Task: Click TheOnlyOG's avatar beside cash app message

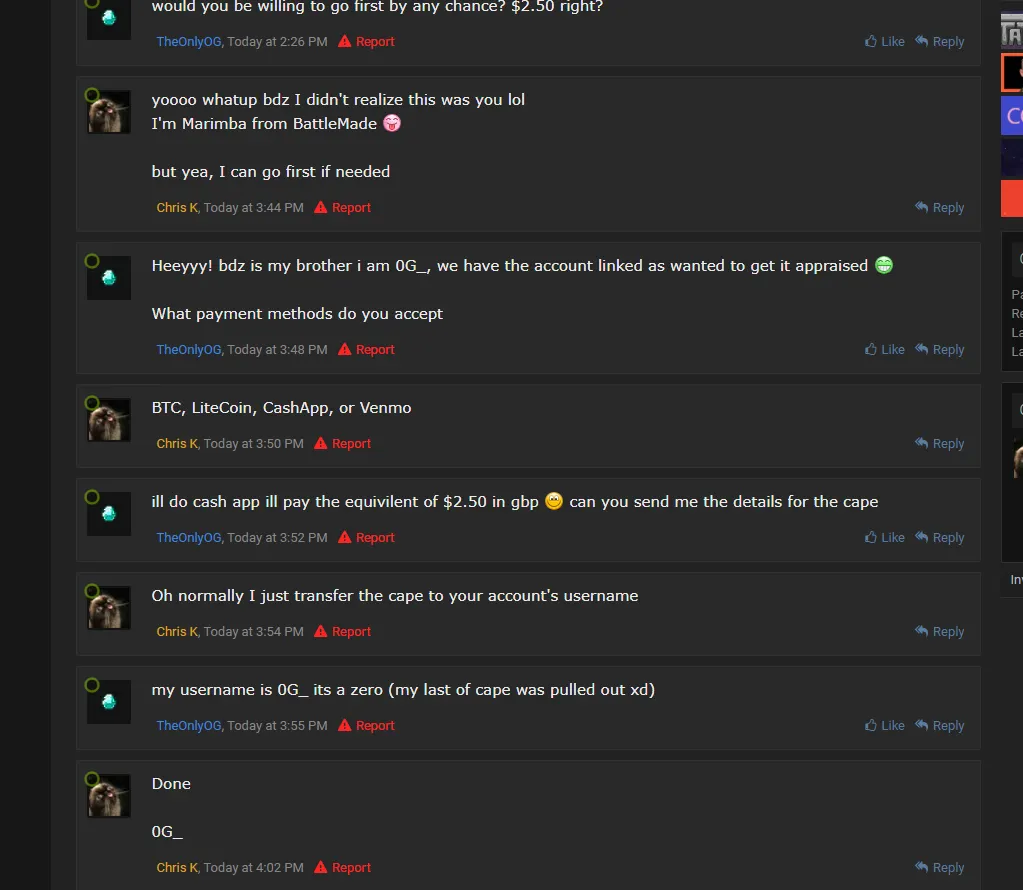Action: click(109, 513)
